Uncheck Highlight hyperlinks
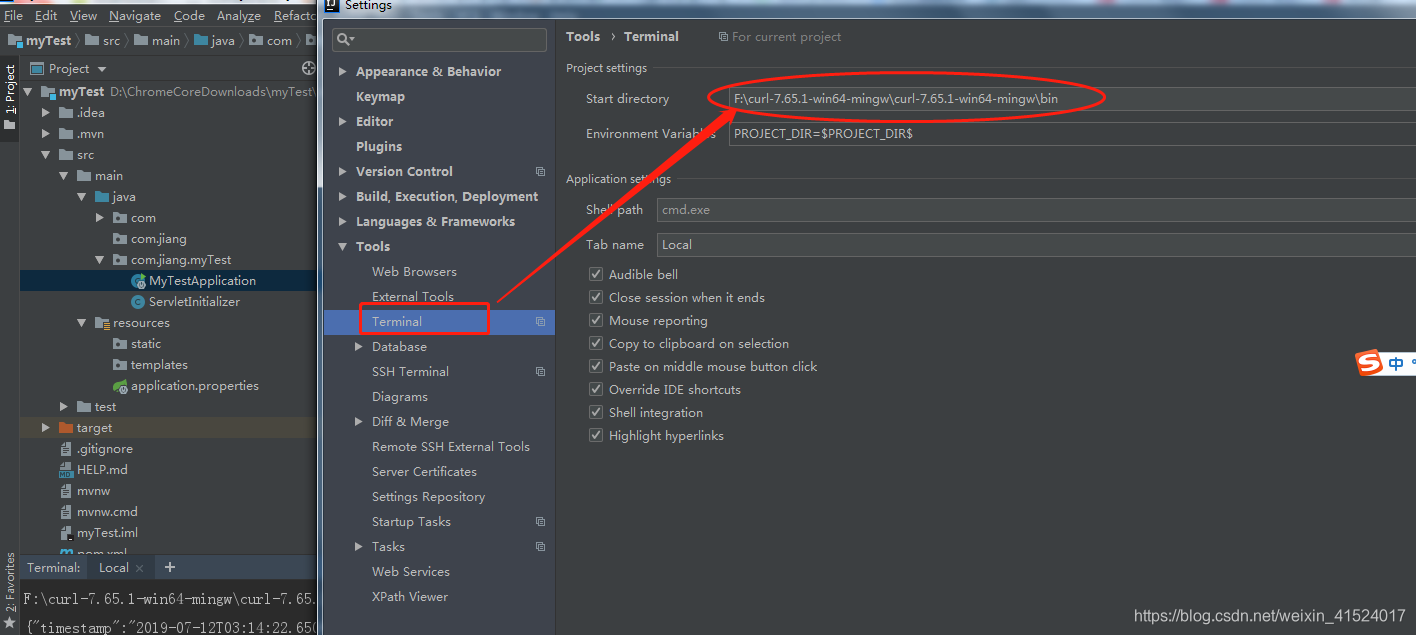Image resolution: width=1416 pixels, height=635 pixels. coord(596,435)
